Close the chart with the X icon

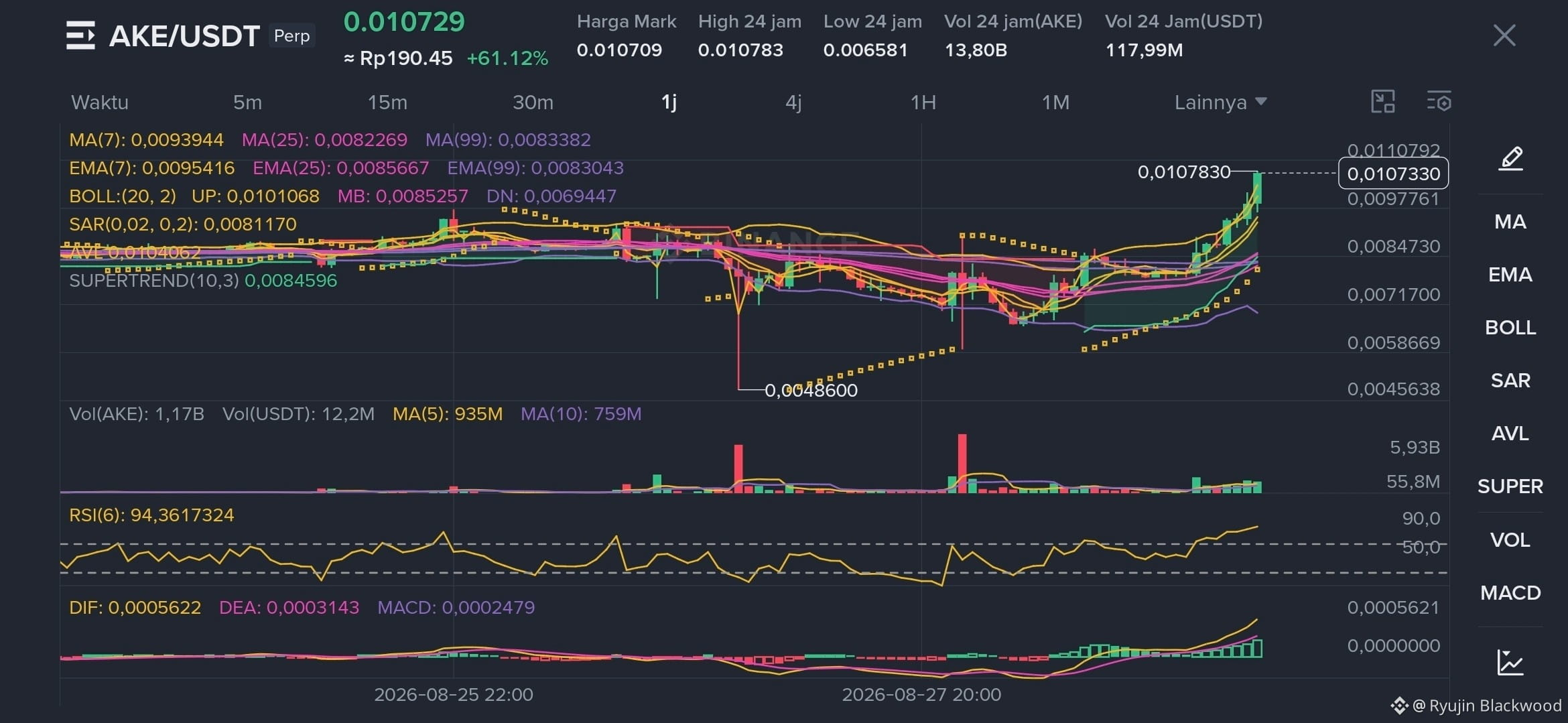[x=1504, y=36]
